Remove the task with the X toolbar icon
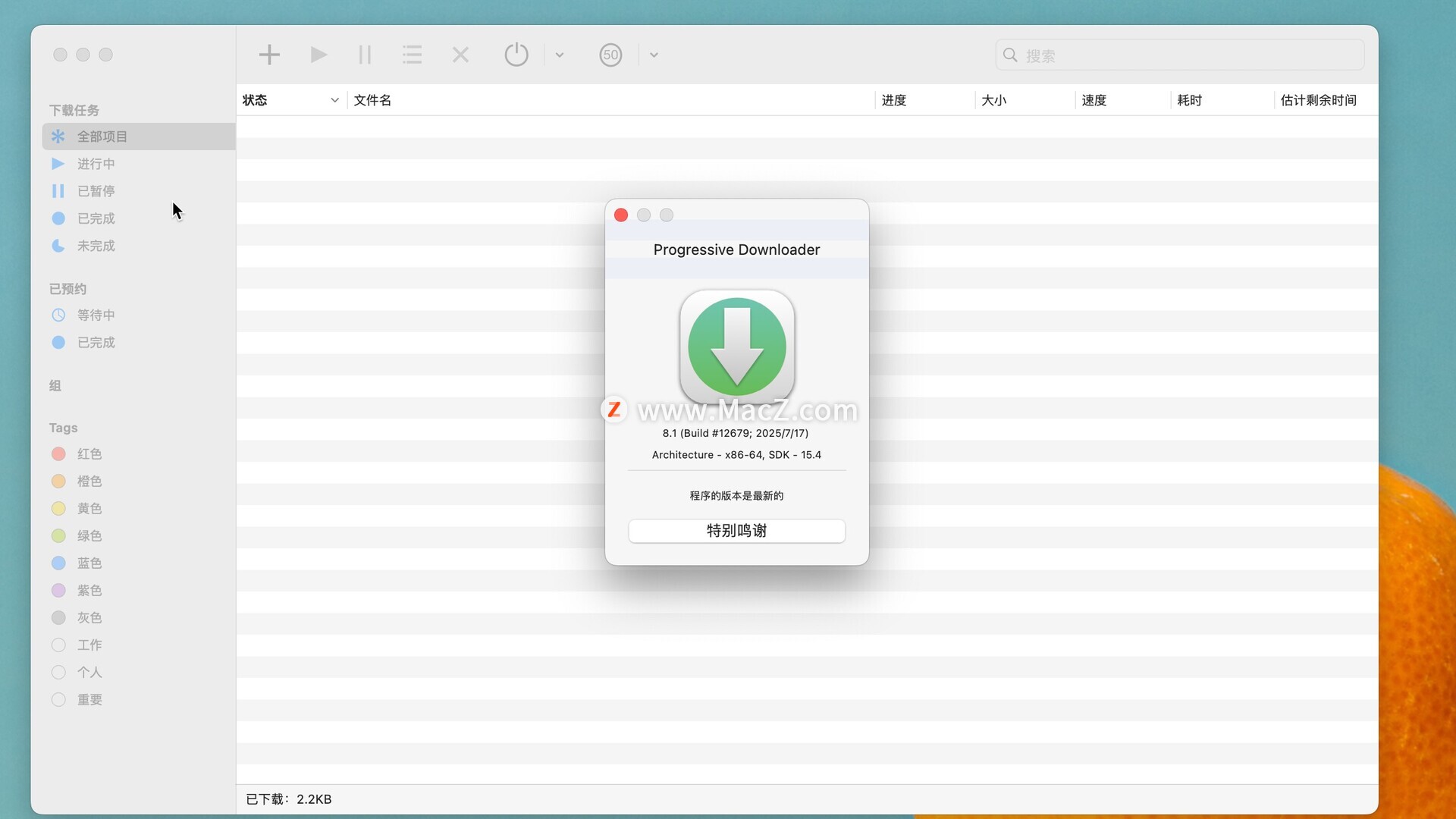 pyautogui.click(x=460, y=55)
